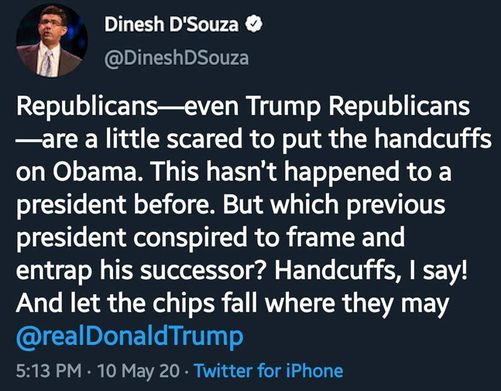Click the phrase 'president conspired to frame and'
The height and width of the screenshot is (391, 501).
(x=210, y=238)
